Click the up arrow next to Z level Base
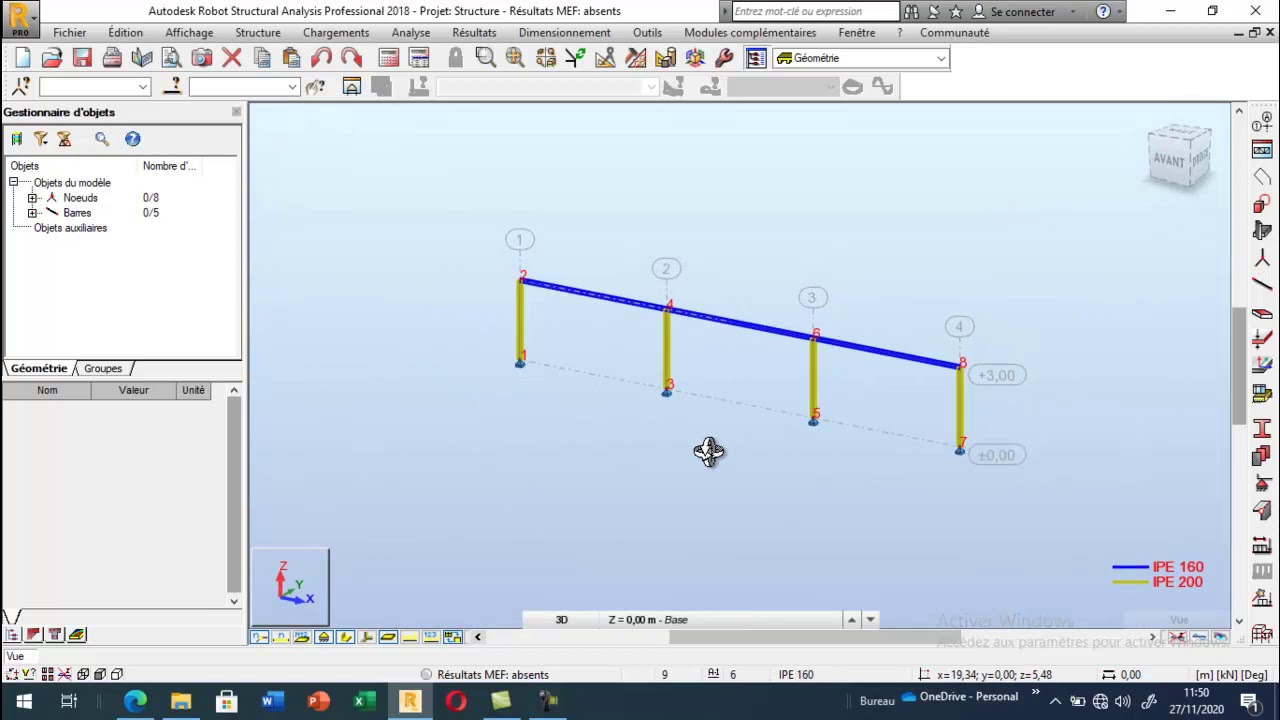 pos(852,620)
